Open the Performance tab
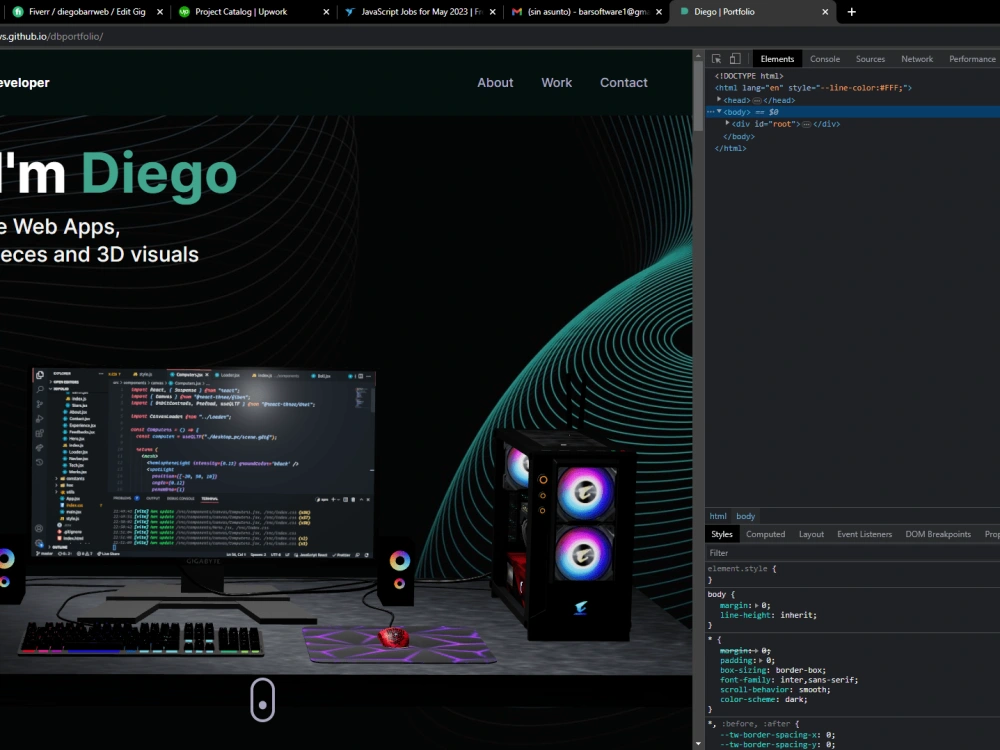Image resolution: width=1000 pixels, height=750 pixels. (972, 59)
